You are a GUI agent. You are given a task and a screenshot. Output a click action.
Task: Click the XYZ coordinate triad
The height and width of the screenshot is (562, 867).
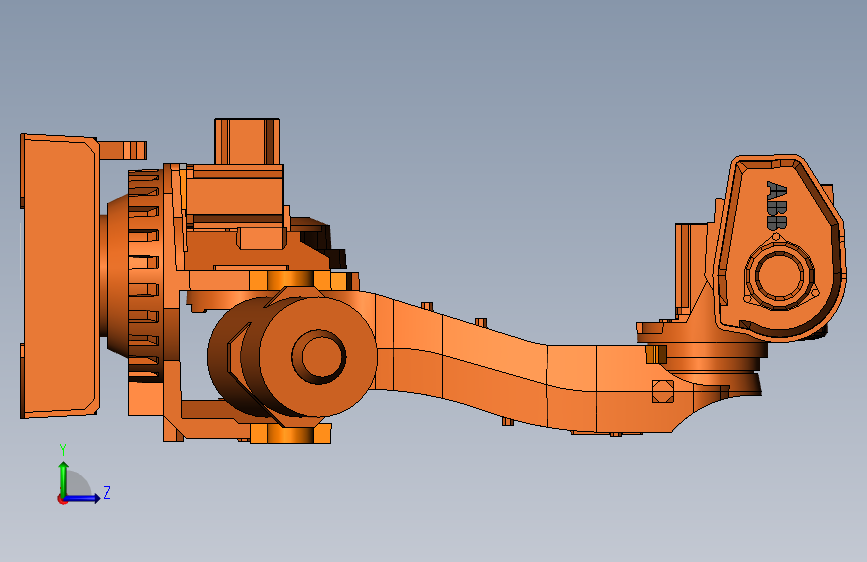coord(84,475)
